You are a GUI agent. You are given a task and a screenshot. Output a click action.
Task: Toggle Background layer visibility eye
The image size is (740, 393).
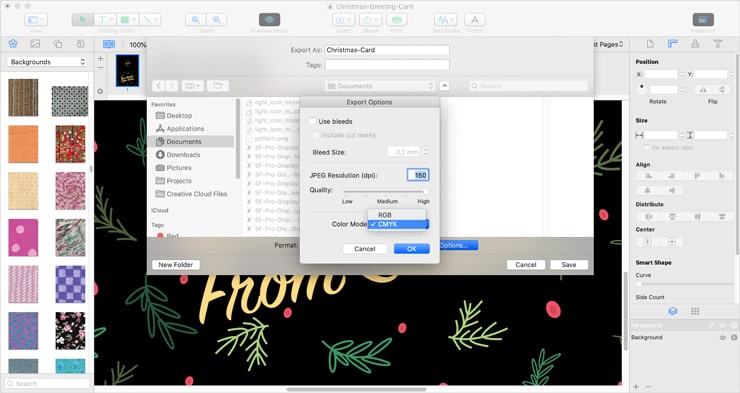click(722, 337)
